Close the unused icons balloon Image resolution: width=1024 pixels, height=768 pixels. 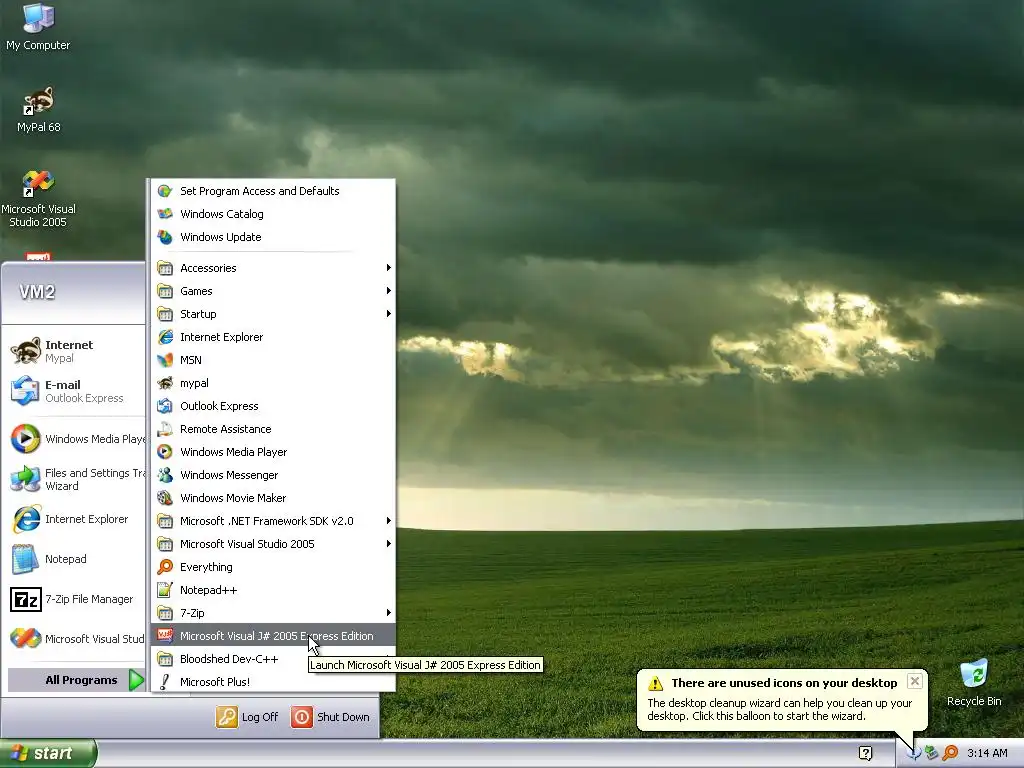click(x=915, y=681)
